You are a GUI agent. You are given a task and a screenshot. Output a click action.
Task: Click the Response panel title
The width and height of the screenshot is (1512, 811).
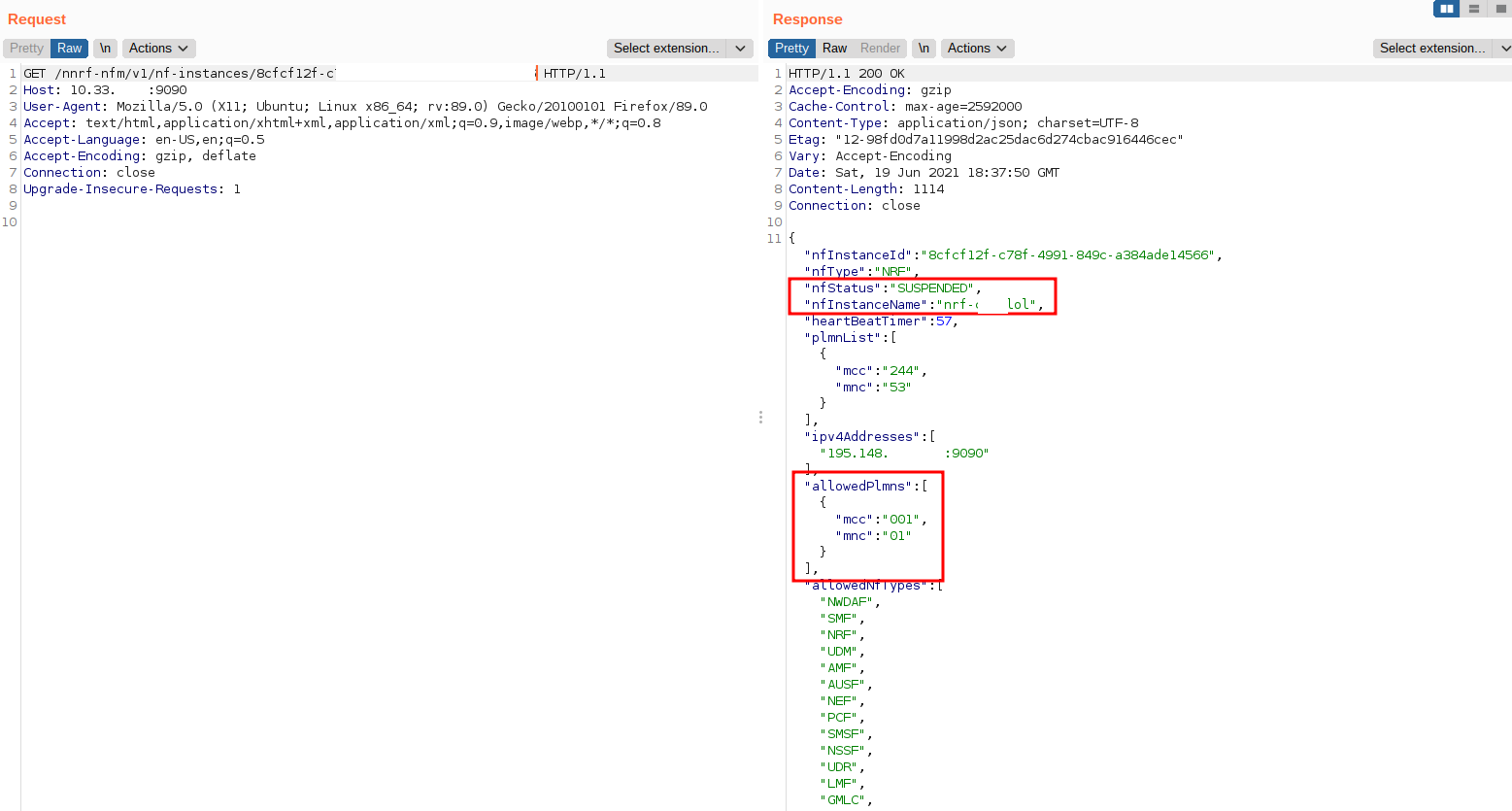click(807, 19)
